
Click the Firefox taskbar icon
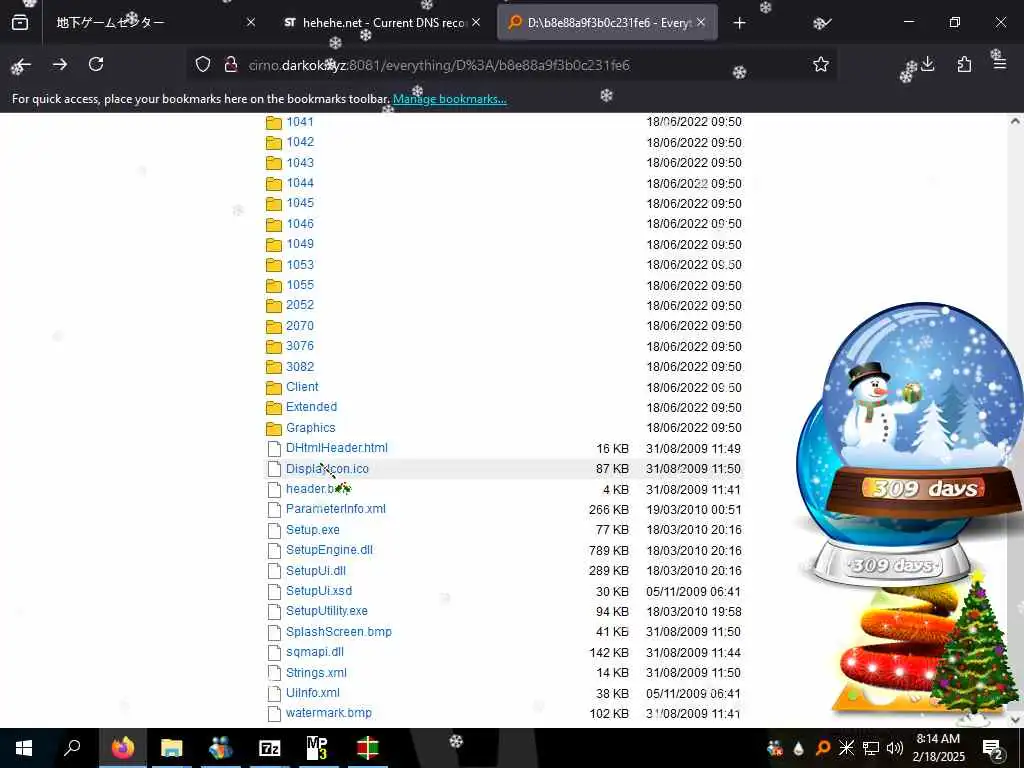click(x=122, y=748)
